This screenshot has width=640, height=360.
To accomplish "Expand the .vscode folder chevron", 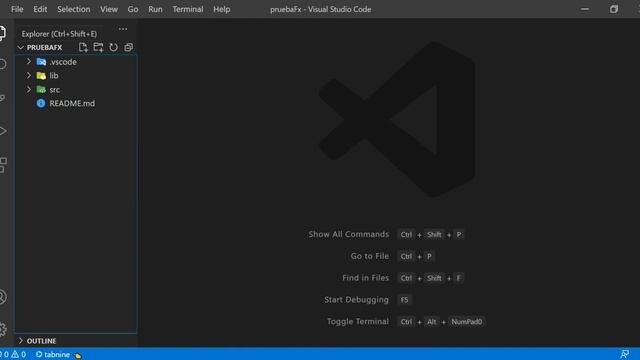I will click(29, 61).
